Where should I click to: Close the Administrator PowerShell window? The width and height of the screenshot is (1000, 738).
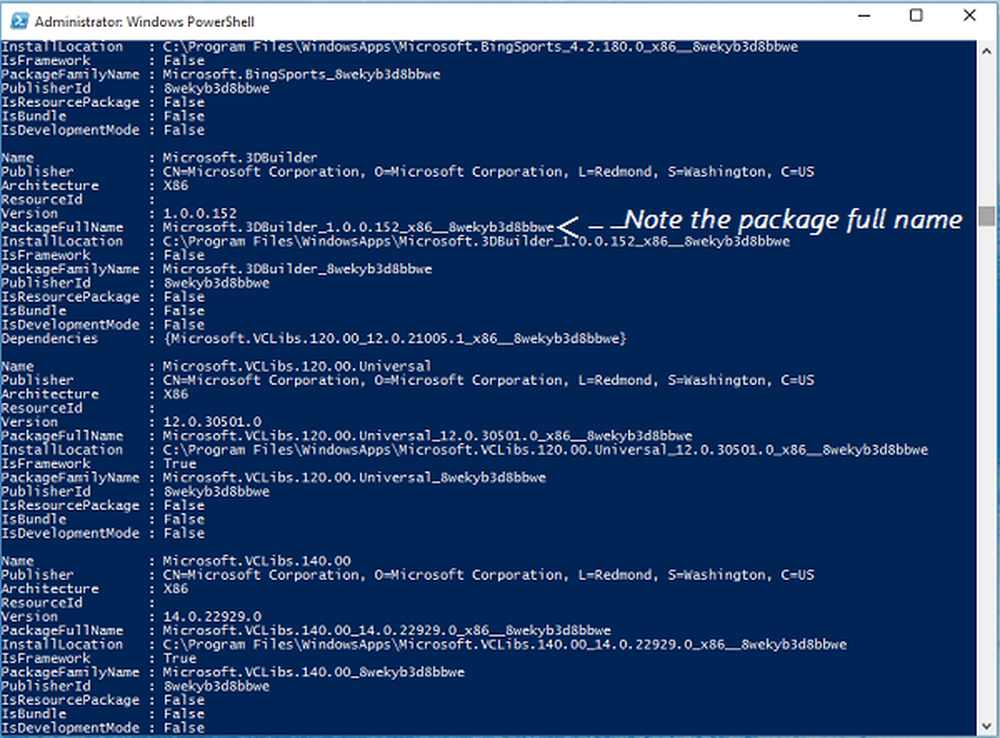point(969,17)
